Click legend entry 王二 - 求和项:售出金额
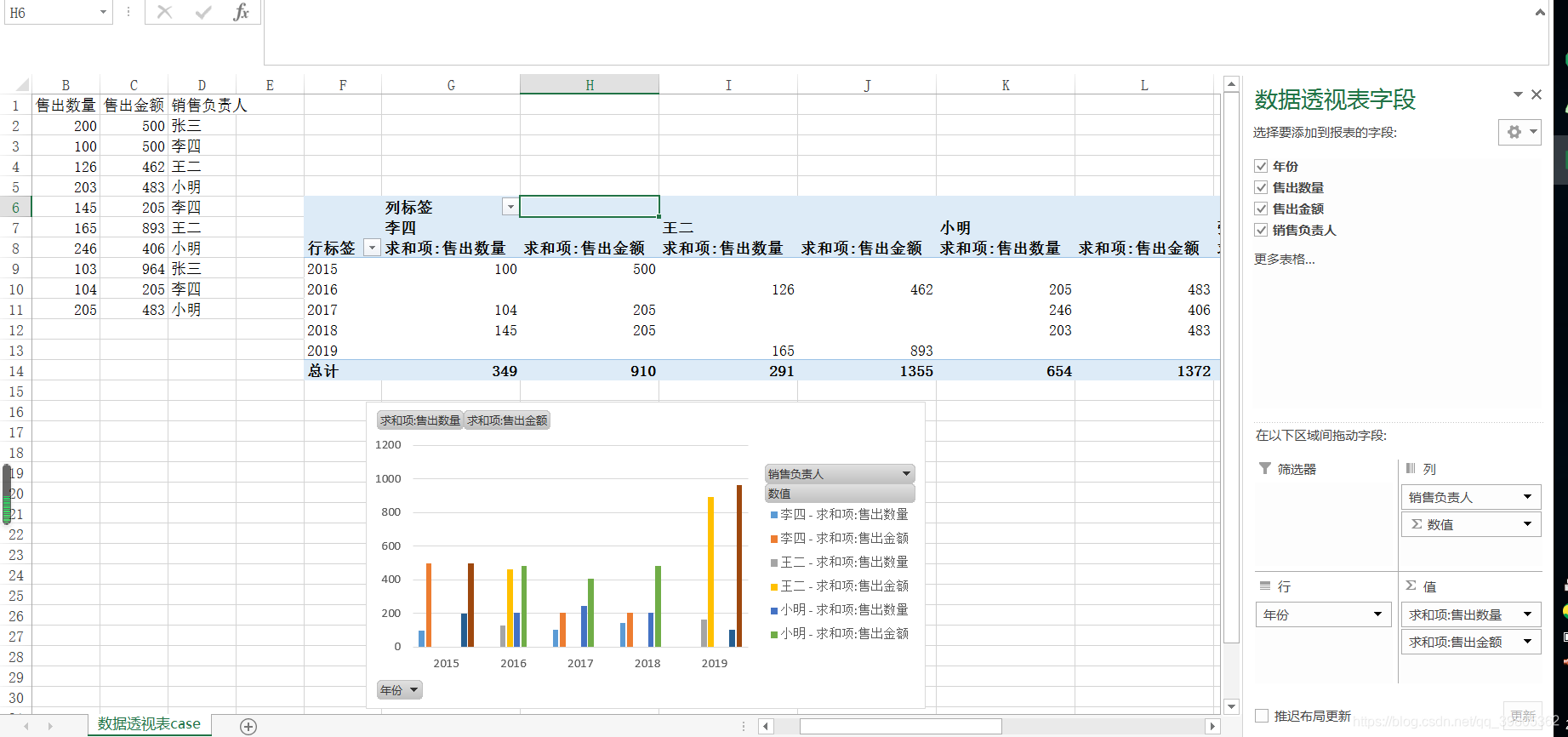This screenshot has height=737, width=1568. point(839,586)
